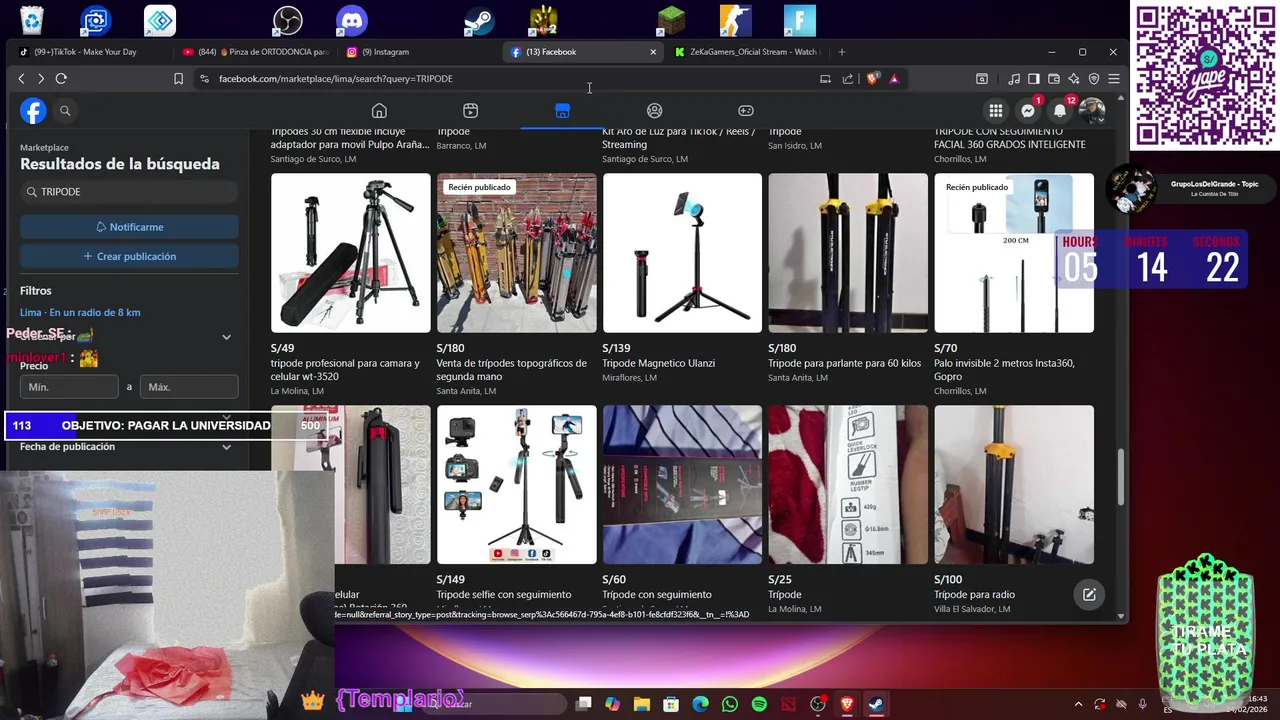Open the Brave browser main menu

(1114, 79)
